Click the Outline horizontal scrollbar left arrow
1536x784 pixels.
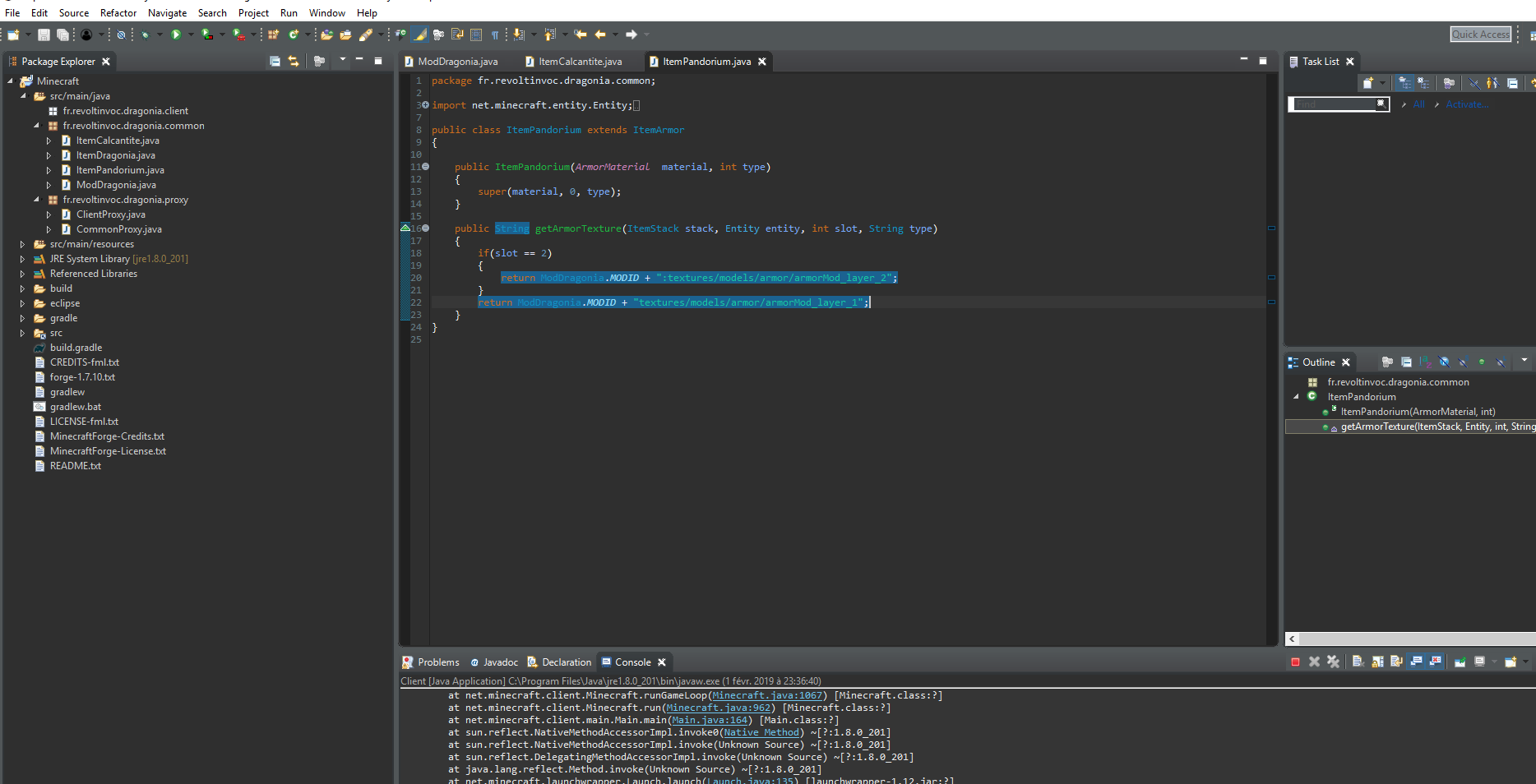[x=1293, y=639]
